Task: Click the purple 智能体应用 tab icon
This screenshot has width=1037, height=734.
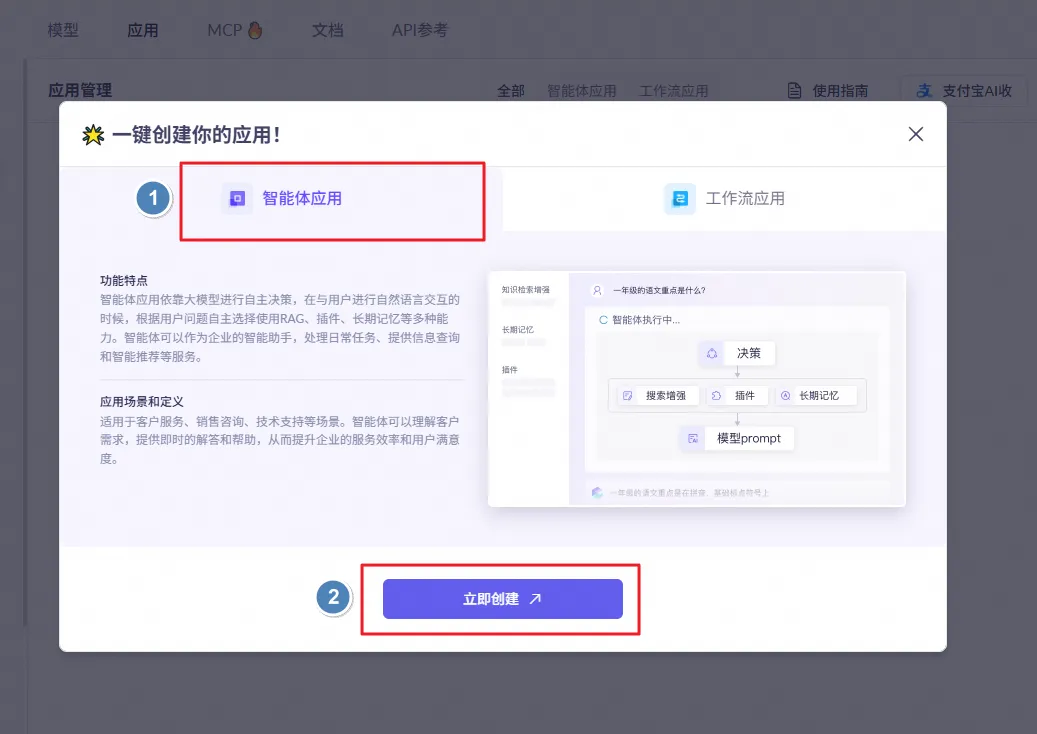Action: [x=237, y=198]
